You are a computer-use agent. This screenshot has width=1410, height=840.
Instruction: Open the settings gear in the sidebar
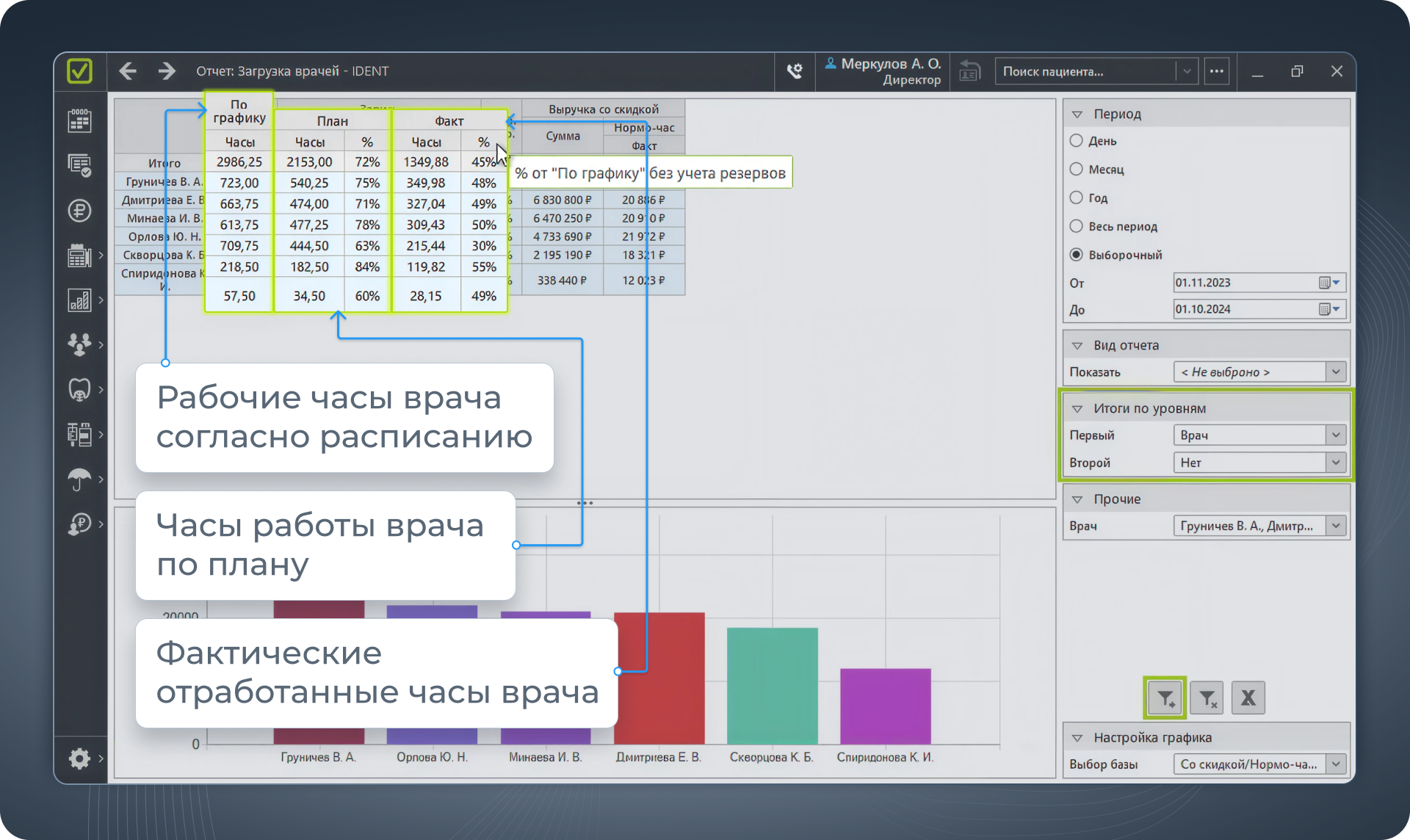coord(79,758)
